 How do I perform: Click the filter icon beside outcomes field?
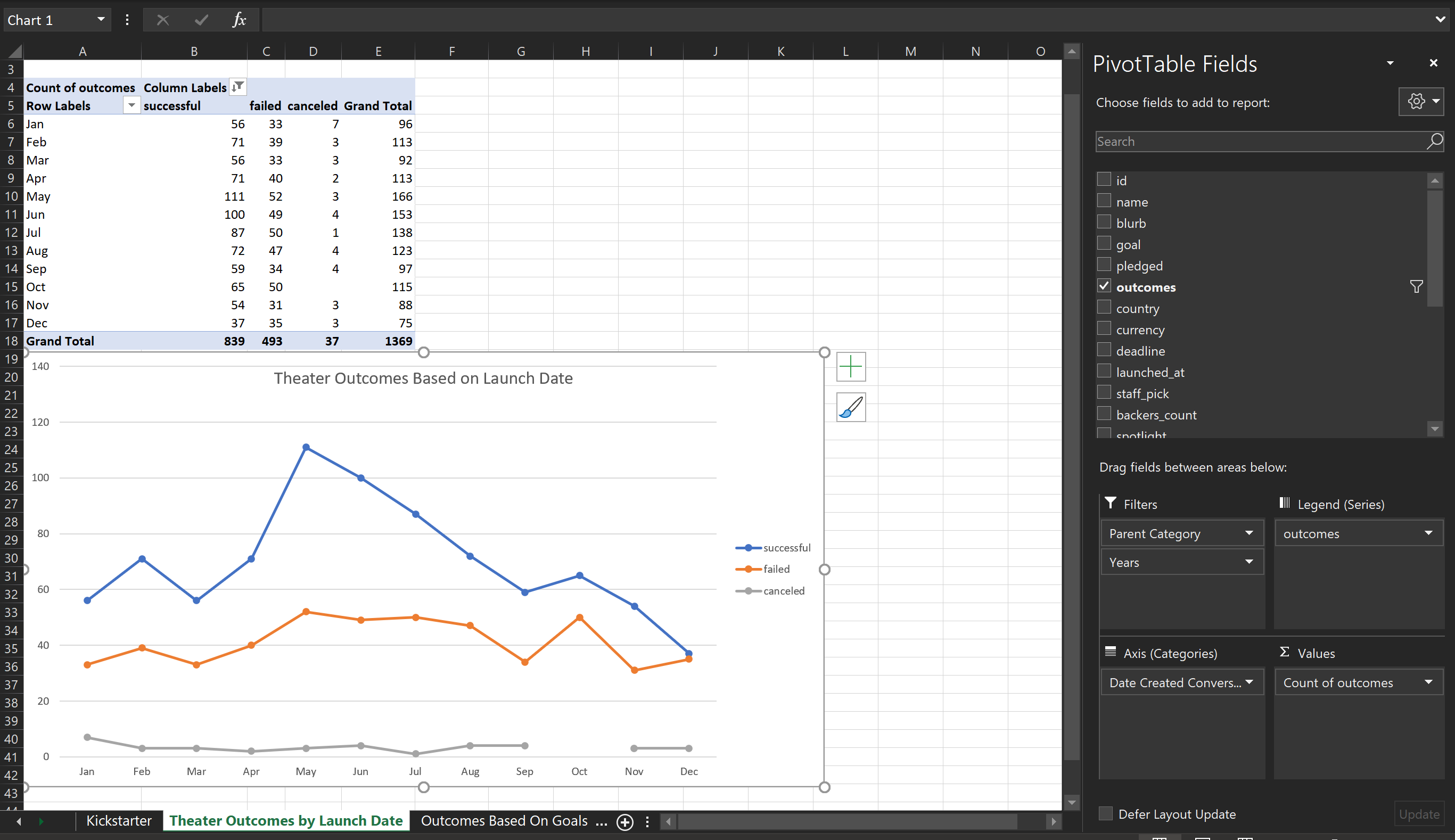[1416, 287]
